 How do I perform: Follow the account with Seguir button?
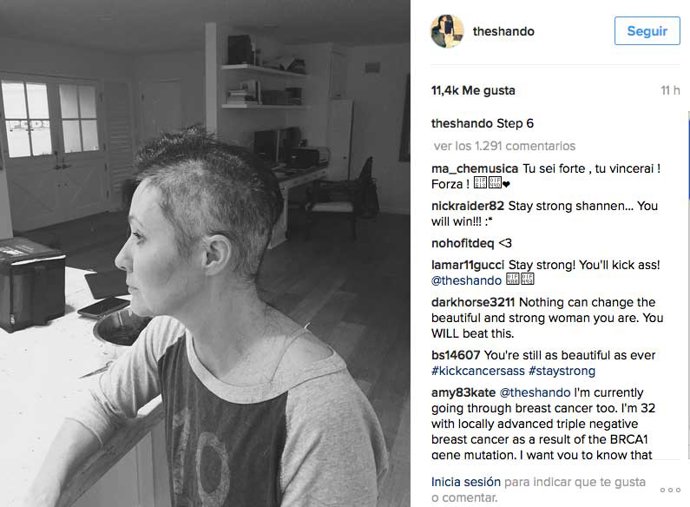(647, 31)
